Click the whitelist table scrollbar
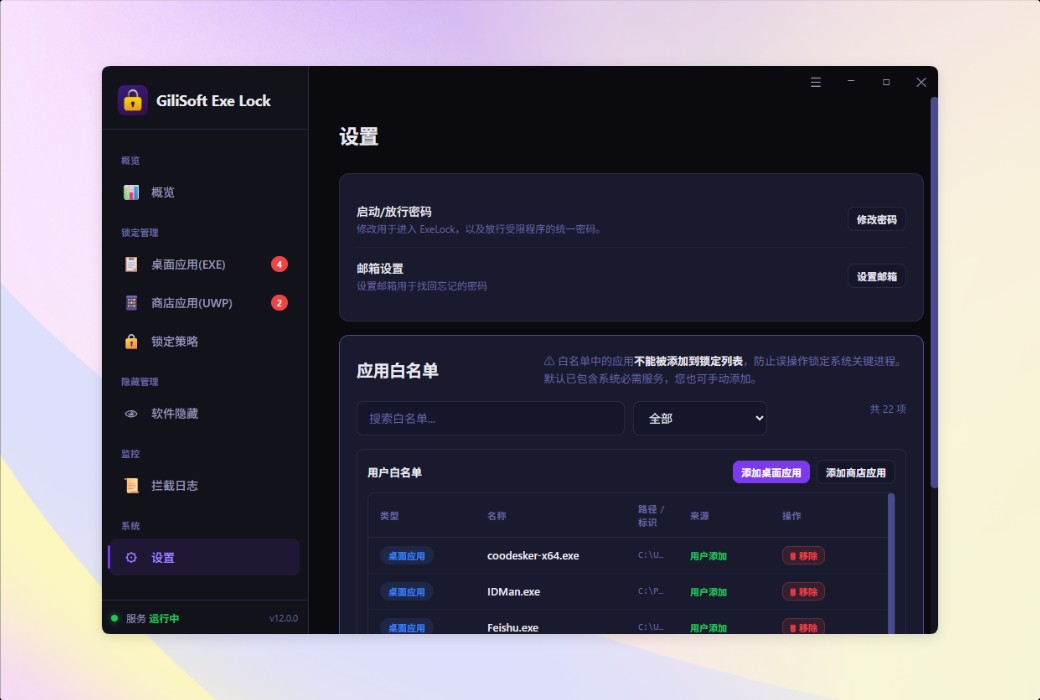 pyautogui.click(x=891, y=563)
